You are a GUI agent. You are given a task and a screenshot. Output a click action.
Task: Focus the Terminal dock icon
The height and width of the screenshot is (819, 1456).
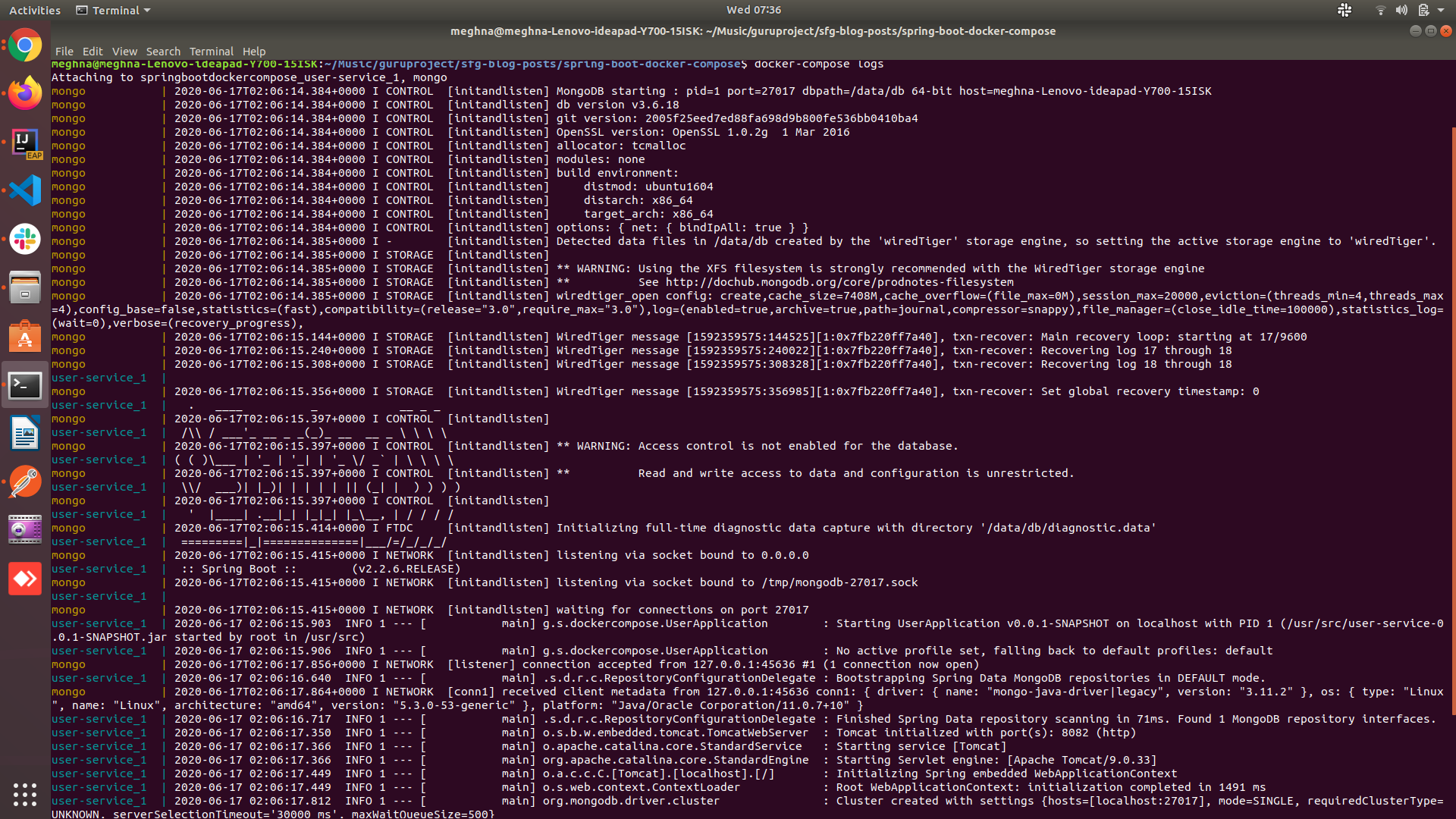tap(25, 385)
